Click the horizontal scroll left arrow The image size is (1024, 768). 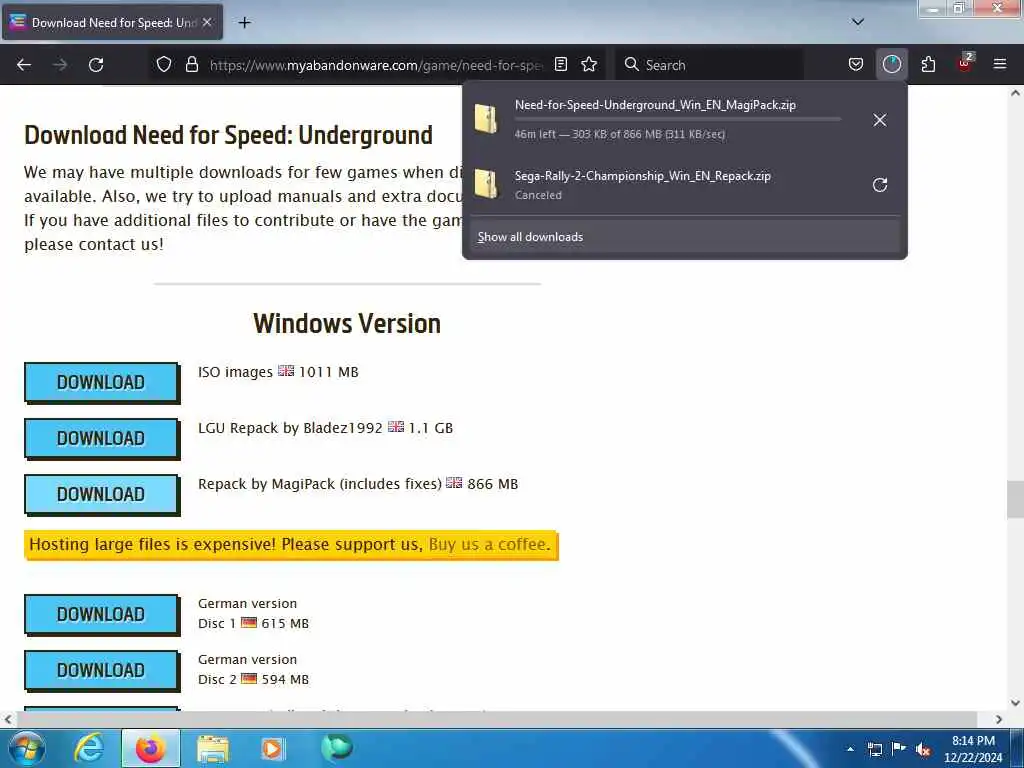[x=8, y=719]
